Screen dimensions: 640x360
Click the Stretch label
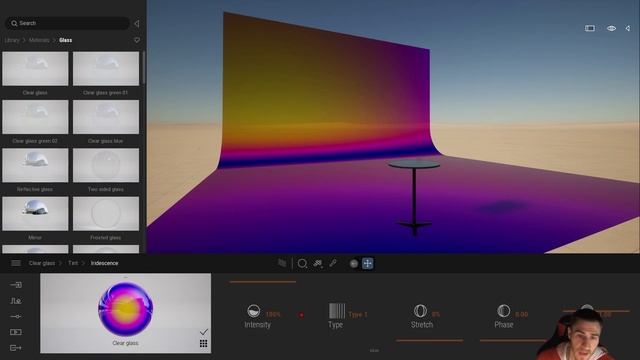click(422, 325)
